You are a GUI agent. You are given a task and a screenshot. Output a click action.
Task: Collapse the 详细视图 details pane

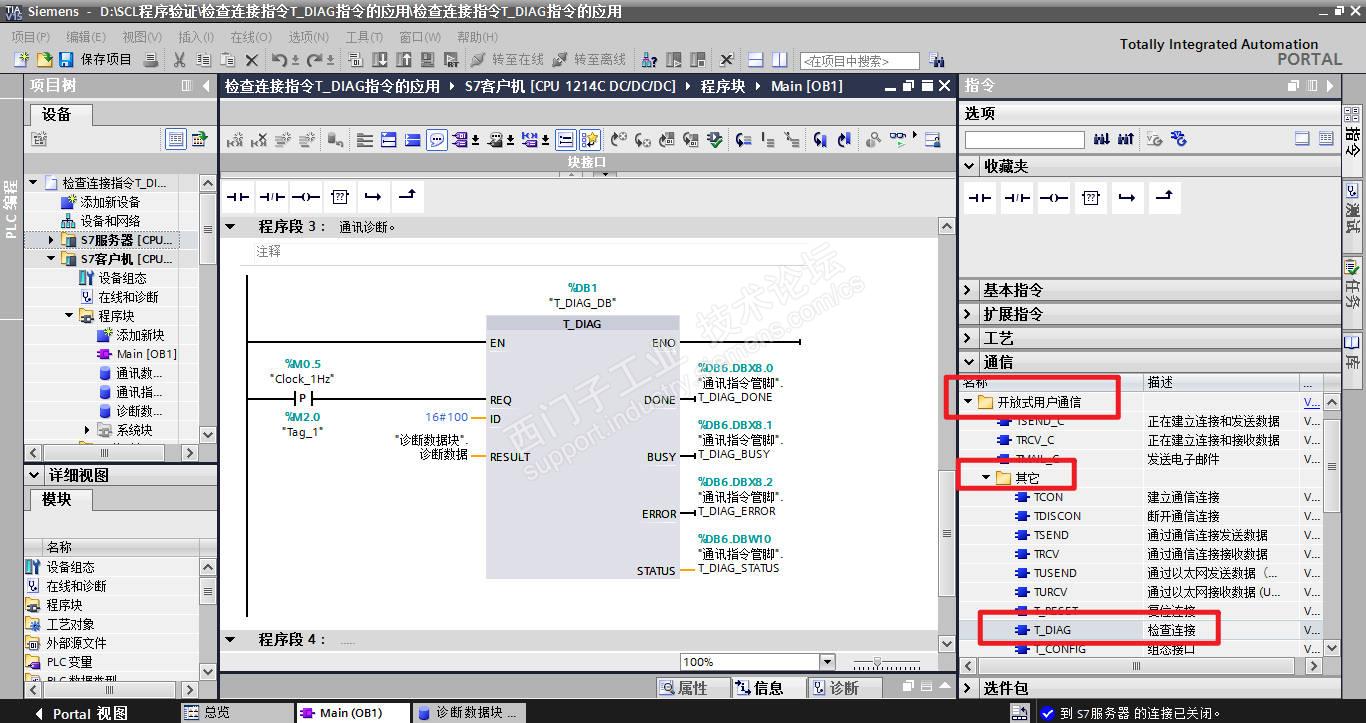34,475
